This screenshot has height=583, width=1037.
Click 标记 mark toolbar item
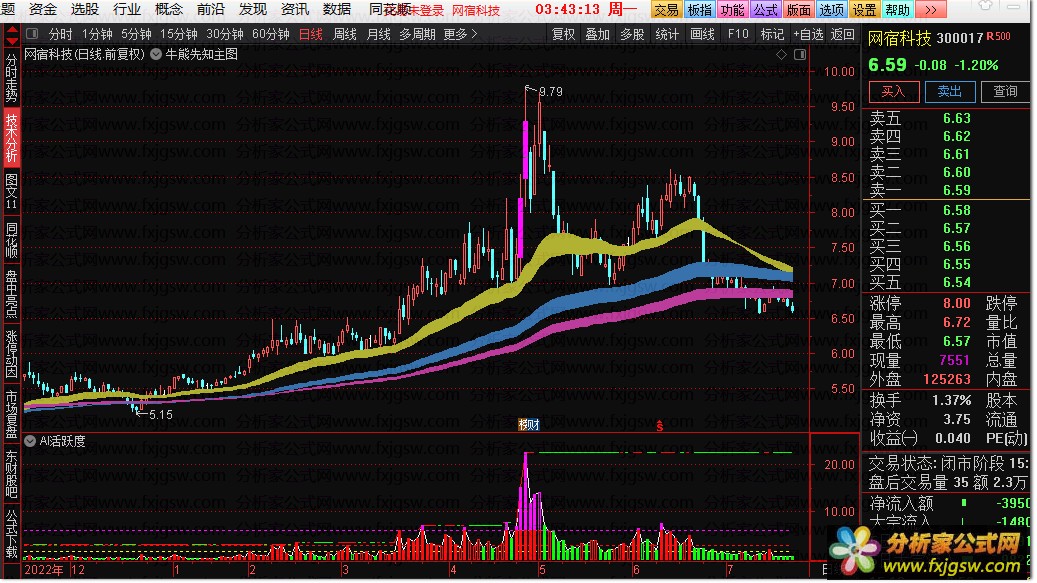tap(772, 34)
